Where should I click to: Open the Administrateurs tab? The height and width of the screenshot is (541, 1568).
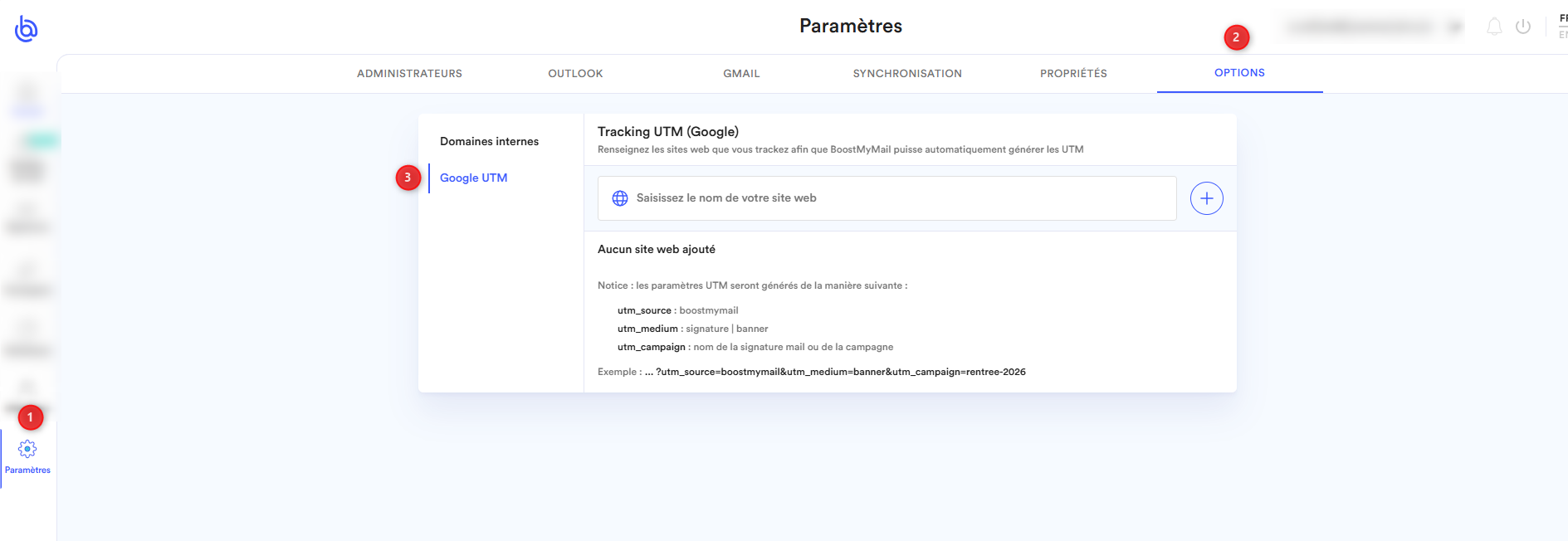tap(409, 74)
